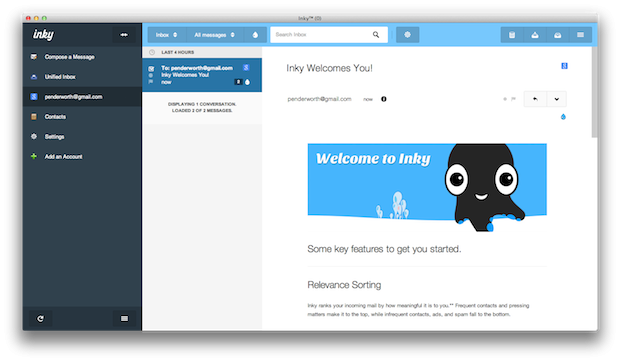This screenshot has height=362, width=620.
Task: Click the inky logo
Action: [43, 35]
